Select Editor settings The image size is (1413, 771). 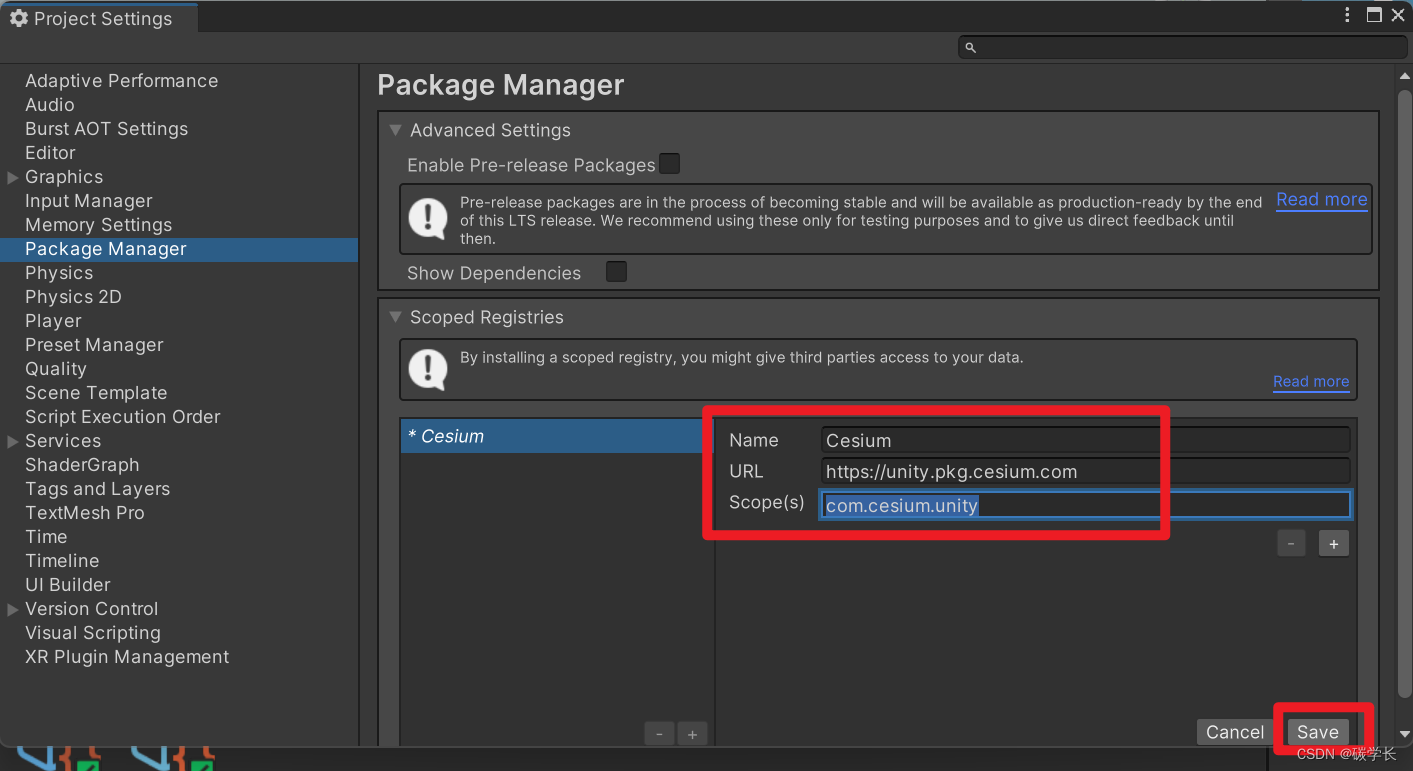point(50,153)
